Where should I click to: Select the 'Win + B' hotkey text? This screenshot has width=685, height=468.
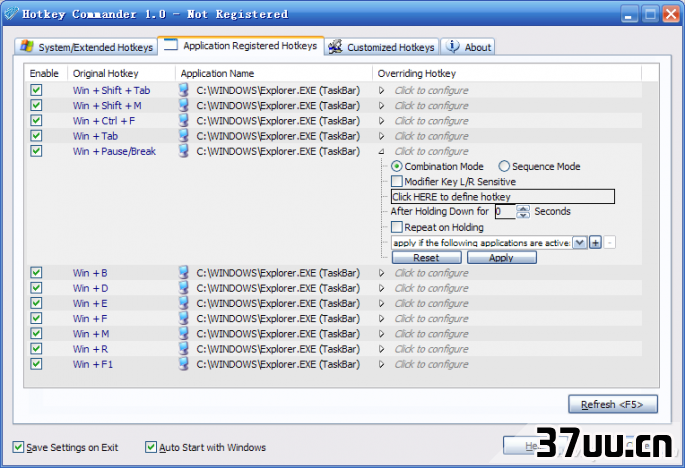pos(90,273)
